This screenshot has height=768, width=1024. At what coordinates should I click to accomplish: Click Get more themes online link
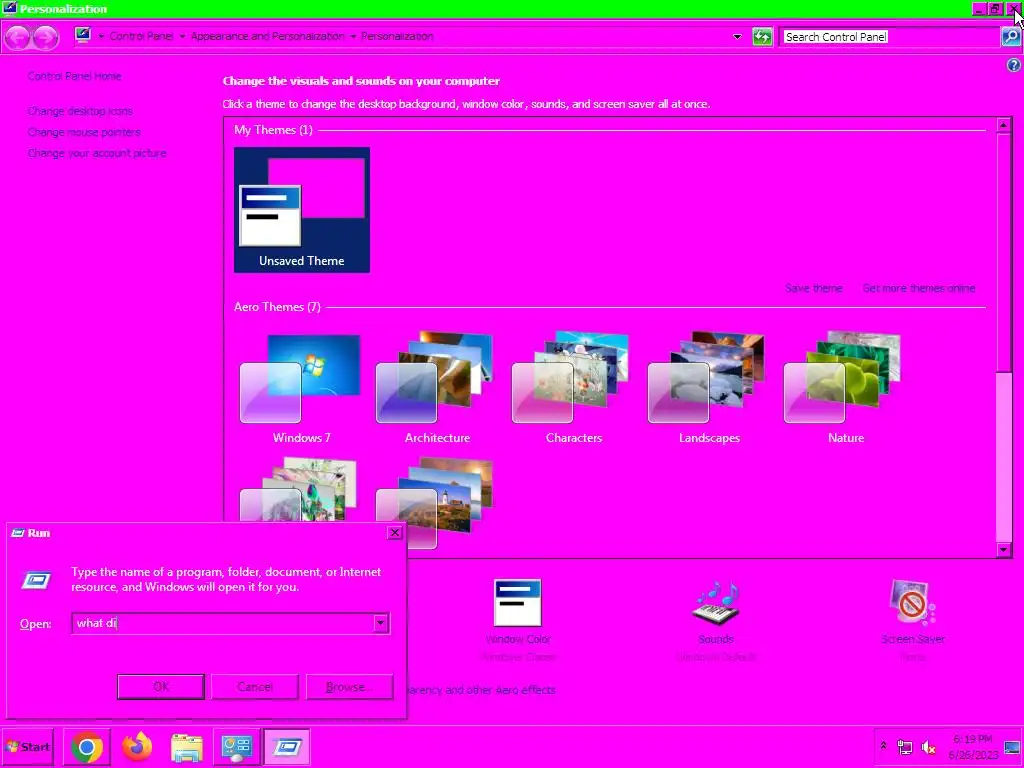[x=918, y=288]
